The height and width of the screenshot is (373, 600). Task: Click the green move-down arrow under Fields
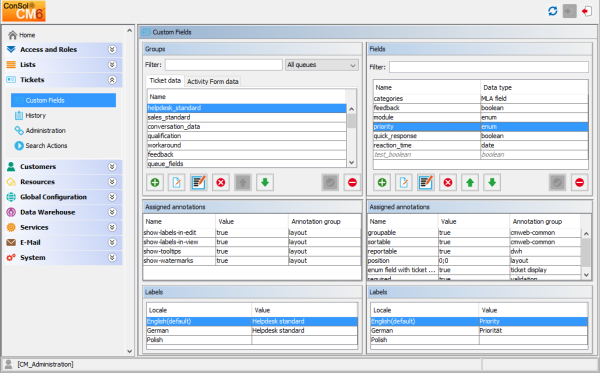pos(492,182)
